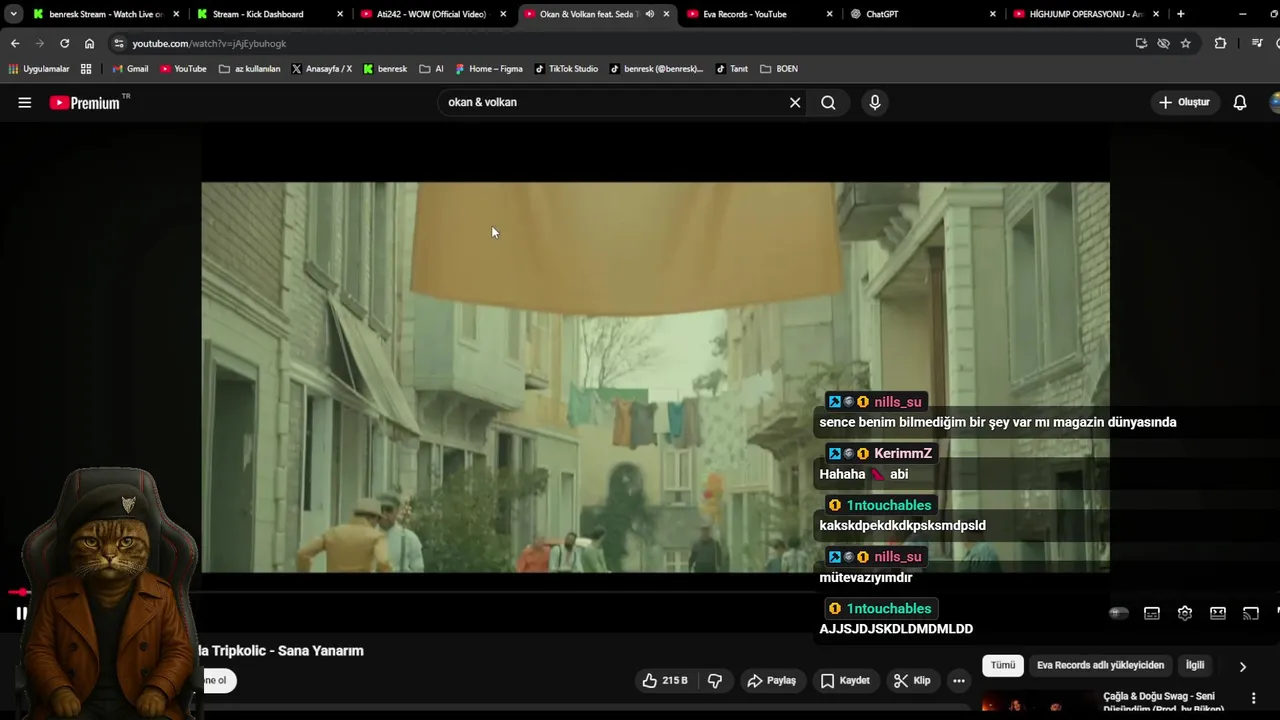Start voice search with microphone icon

(875, 102)
